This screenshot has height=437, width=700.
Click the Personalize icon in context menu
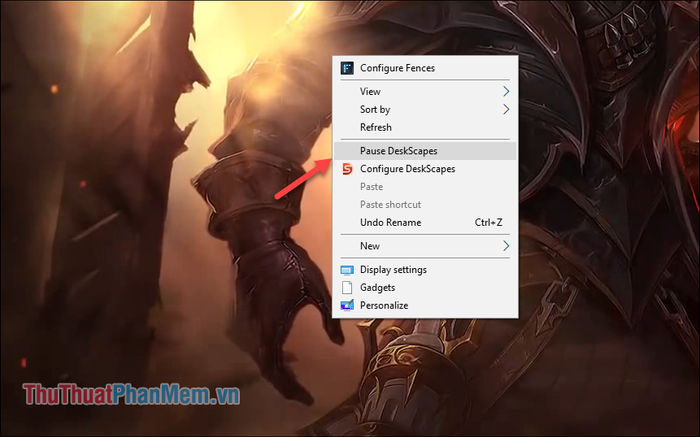click(x=347, y=305)
